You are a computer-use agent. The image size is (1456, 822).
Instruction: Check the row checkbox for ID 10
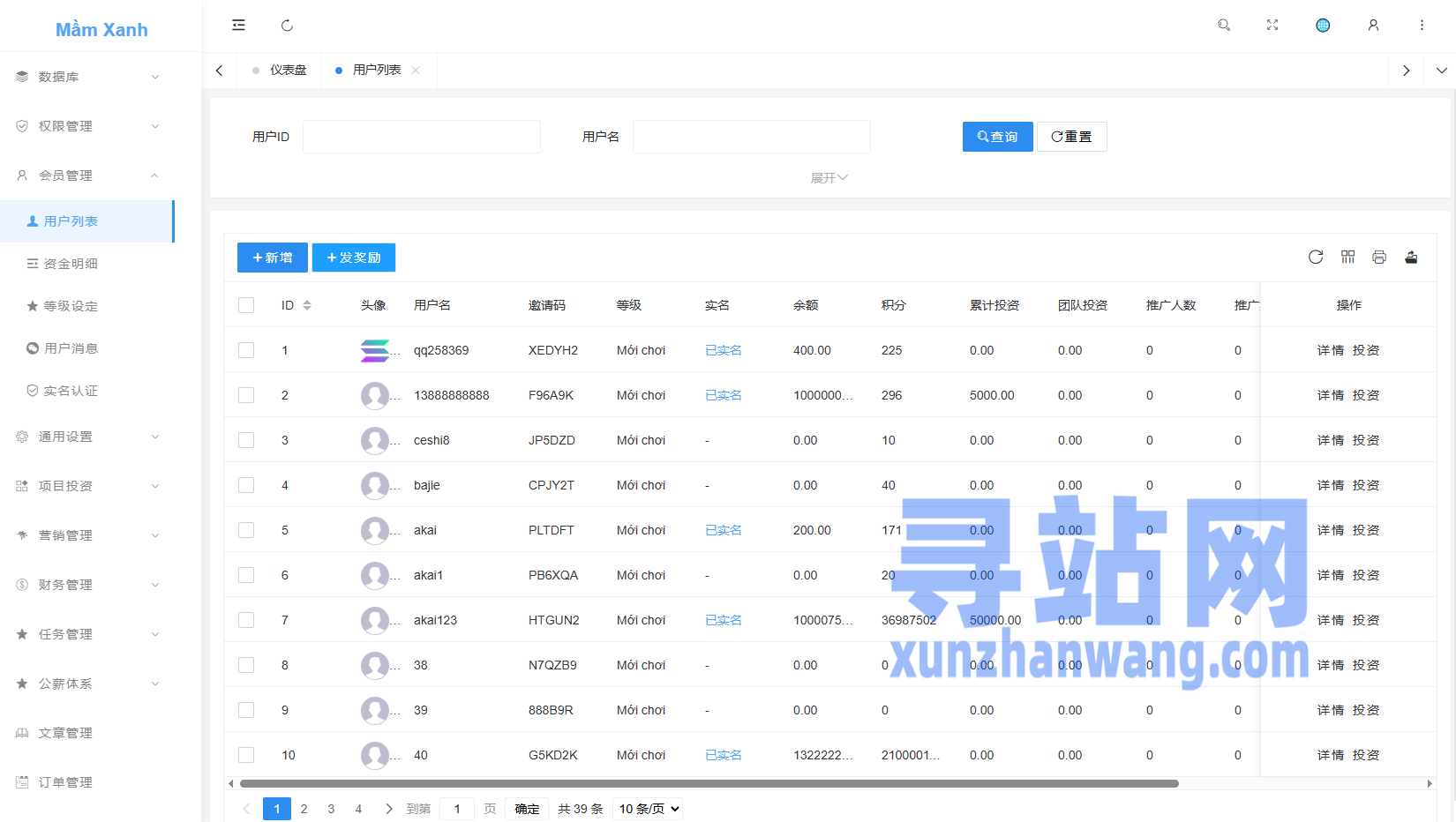pos(246,755)
